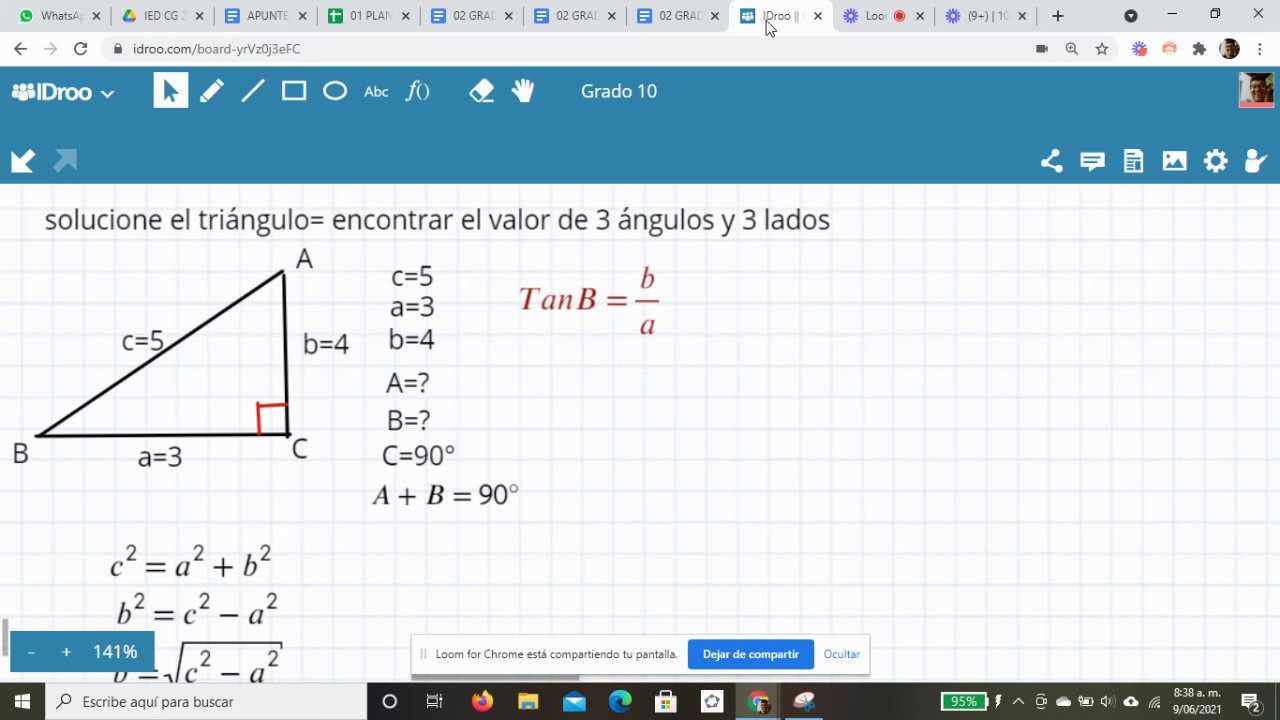Reload the current page
This screenshot has width=1280, height=720.
tap(81, 48)
